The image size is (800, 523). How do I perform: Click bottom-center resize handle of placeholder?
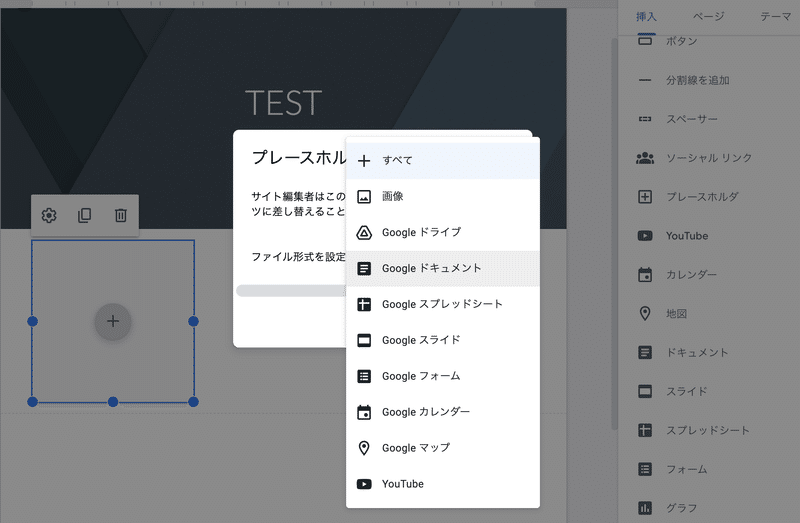pyautogui.click(x=113, y=402)
